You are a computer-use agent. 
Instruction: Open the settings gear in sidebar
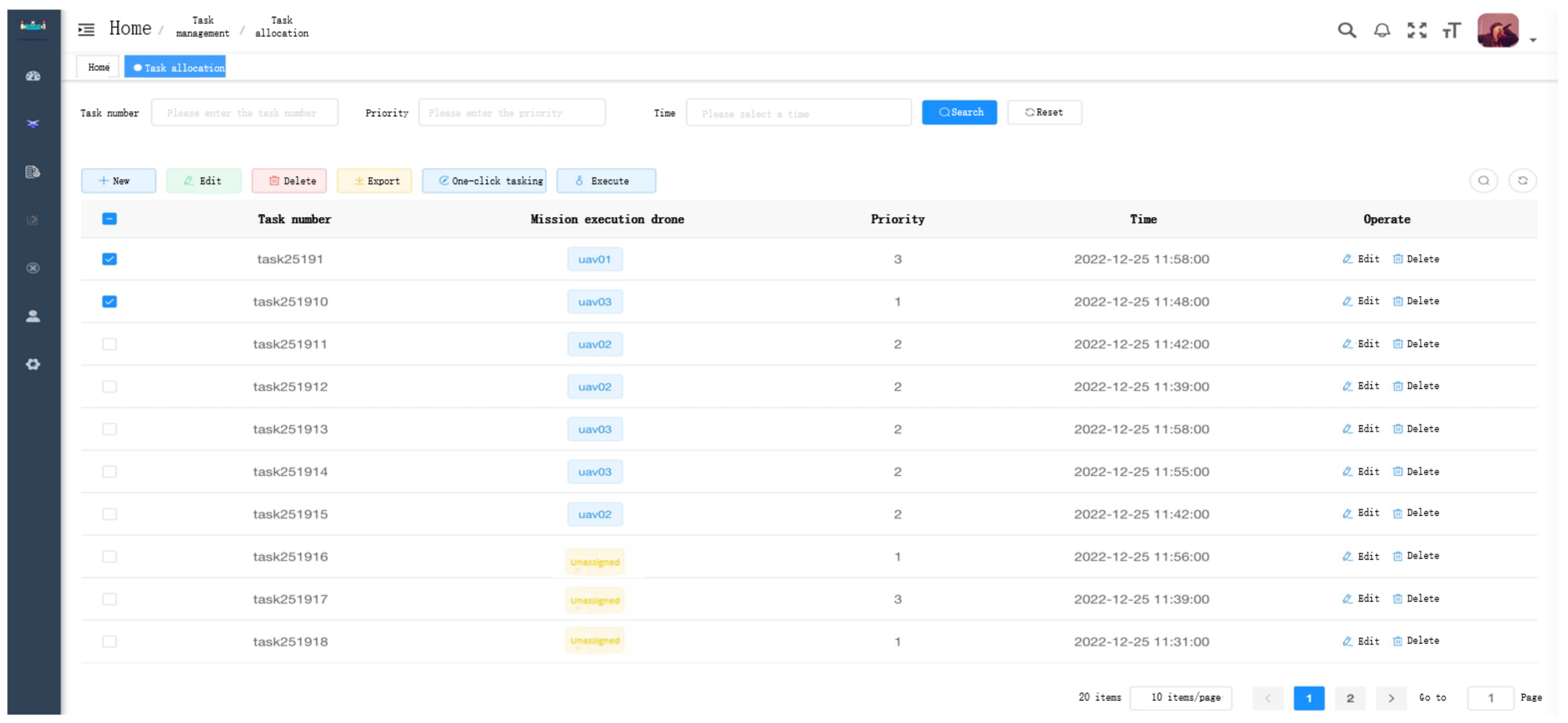(x=33, y=364)
